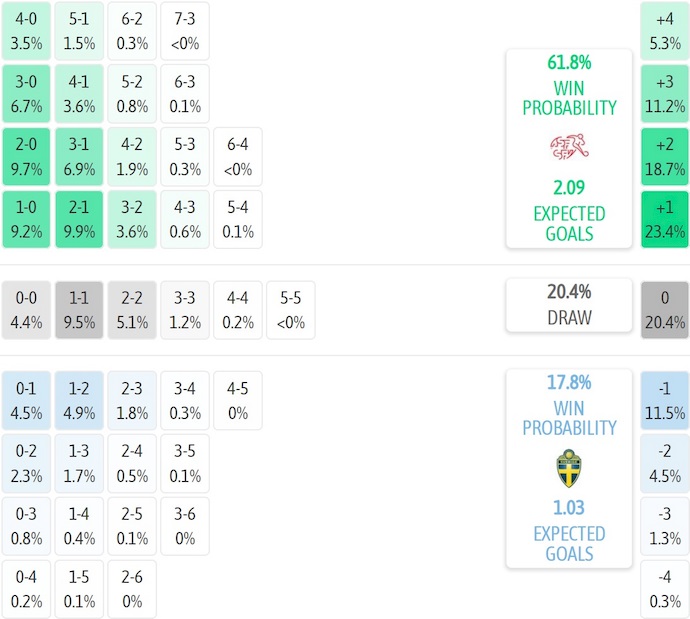Select the 1-2 scoreline cell
This screenshot has width=690, height=619.
[x=79, y=400]
